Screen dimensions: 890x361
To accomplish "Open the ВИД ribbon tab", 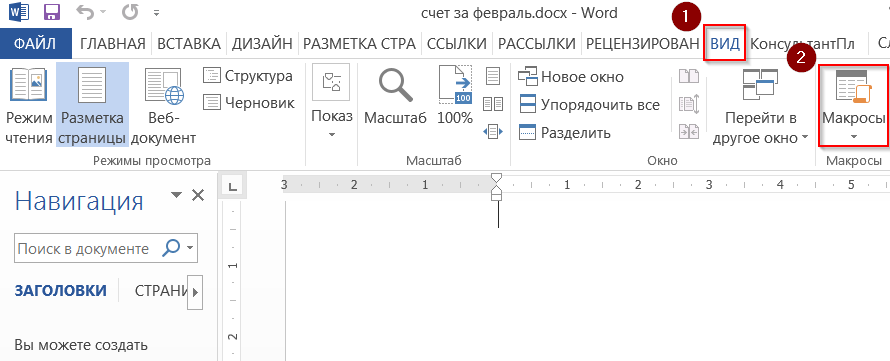I will (725, 44).
